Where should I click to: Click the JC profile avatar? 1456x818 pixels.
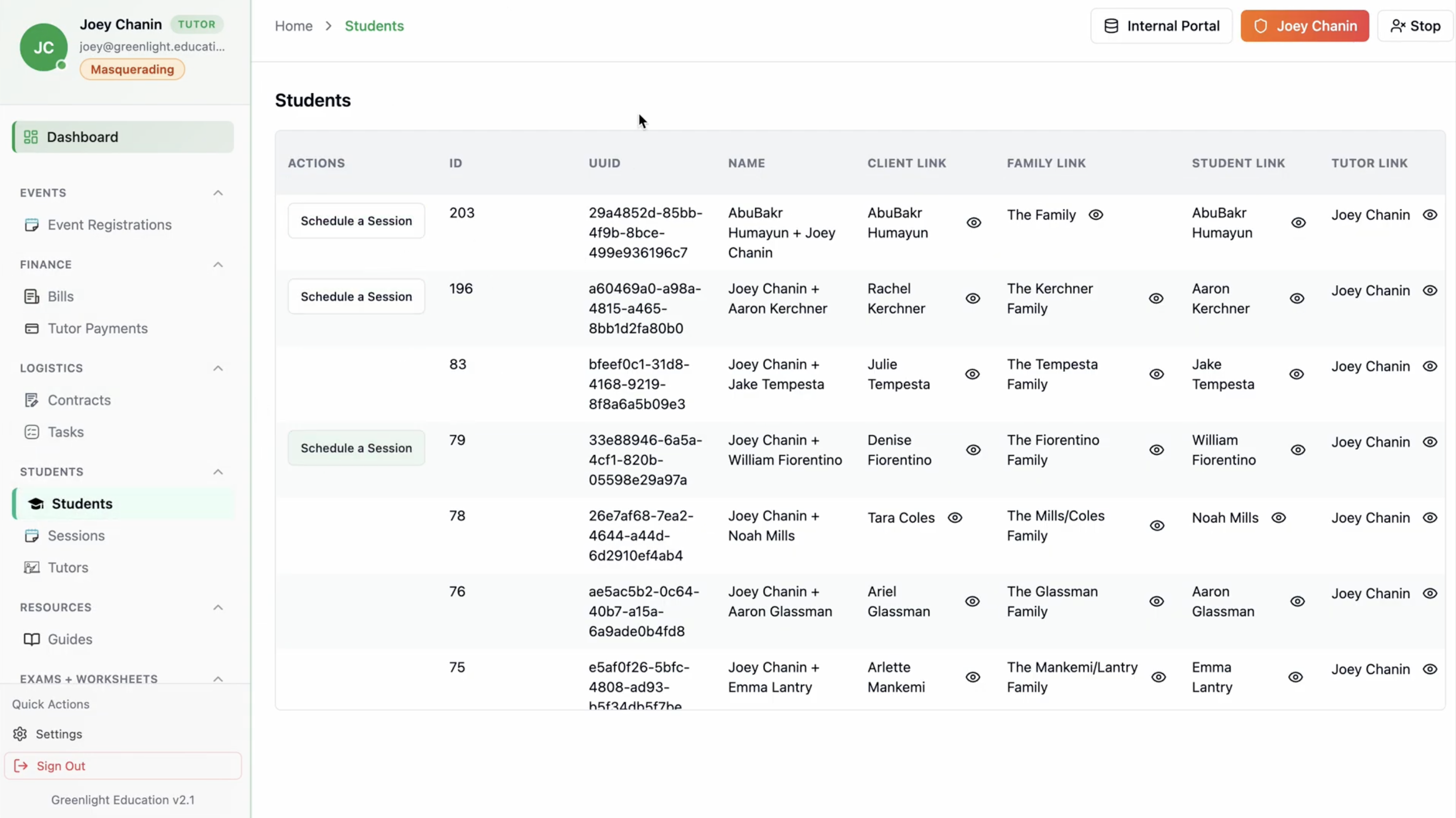coord(44,48)
